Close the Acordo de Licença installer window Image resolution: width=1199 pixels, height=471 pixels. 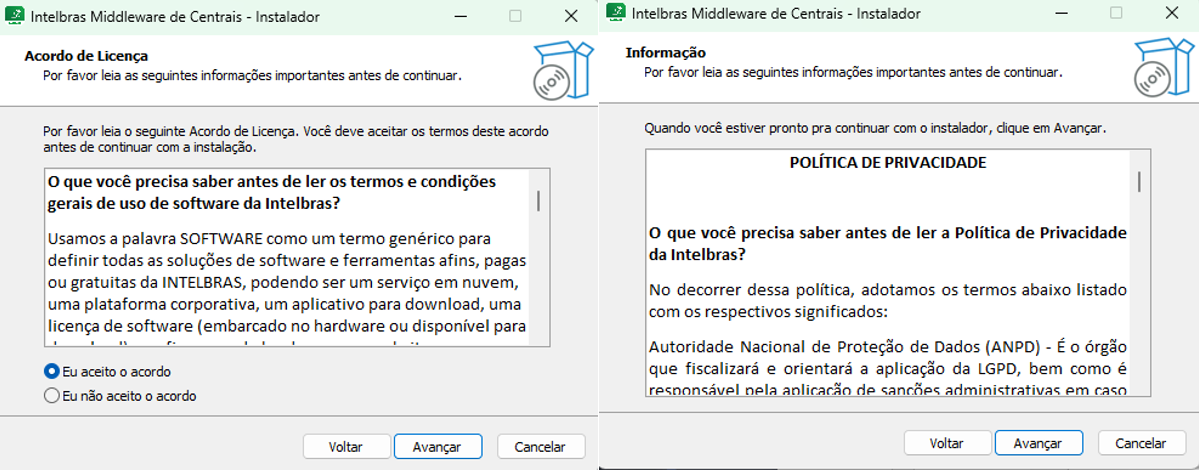point(570,16)
